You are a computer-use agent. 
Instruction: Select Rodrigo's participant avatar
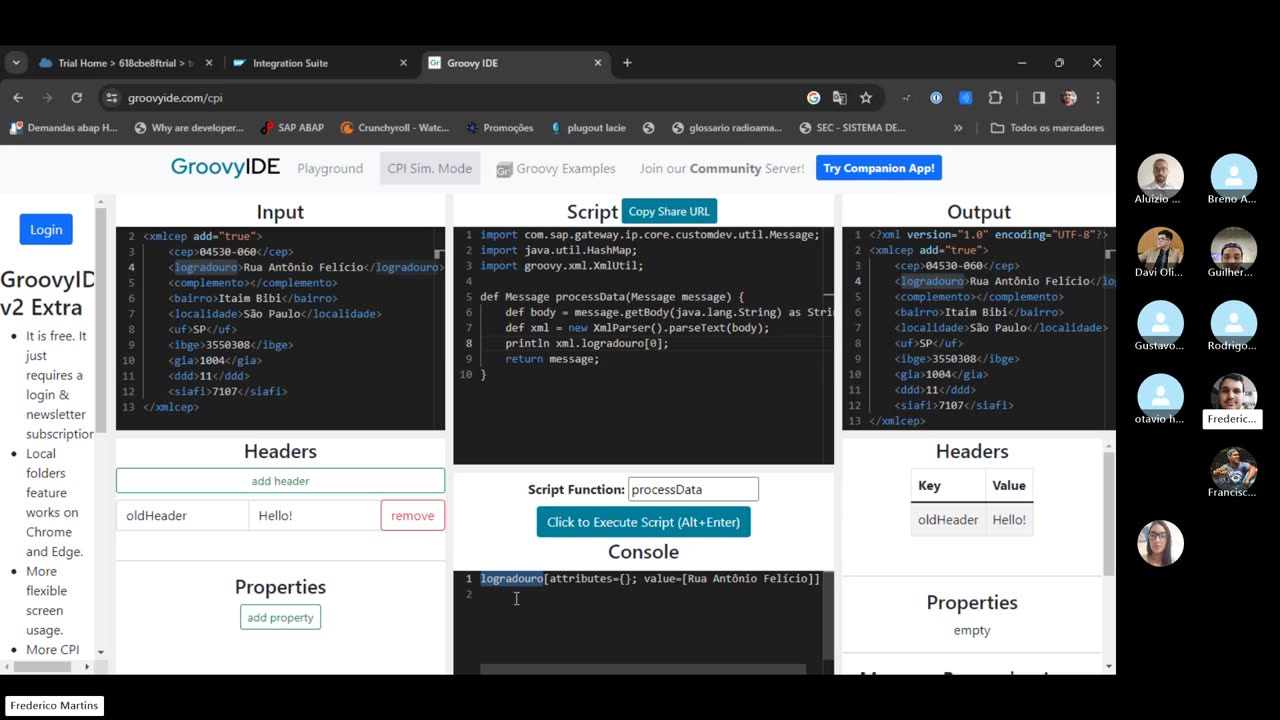click(x=1233, y=325)
